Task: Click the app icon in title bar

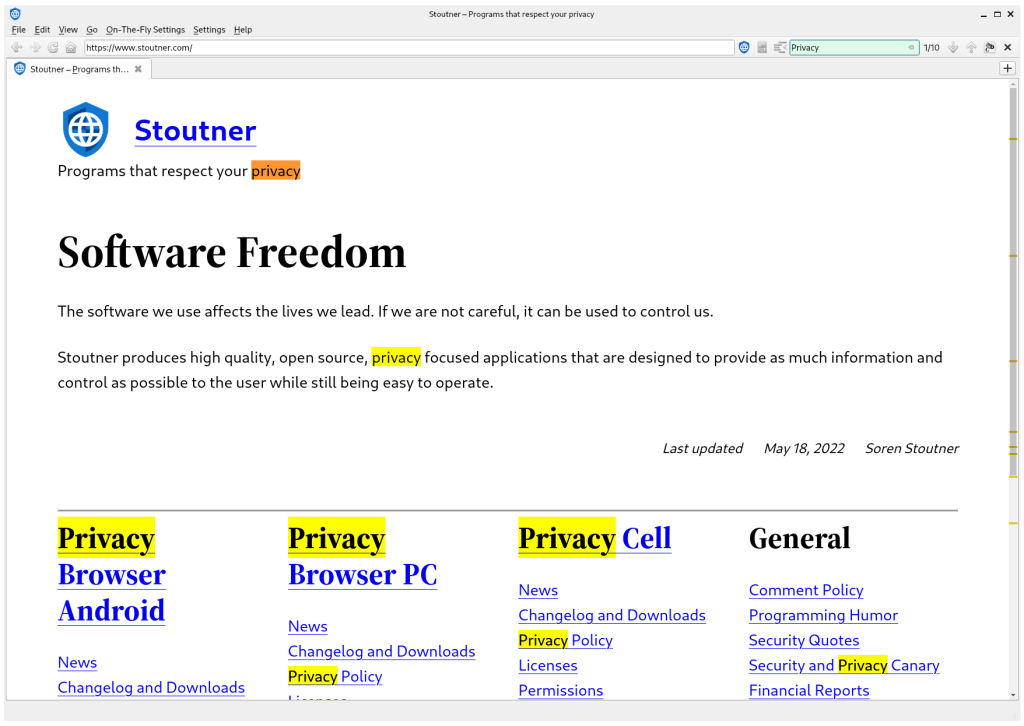Action: click(15, 14)
